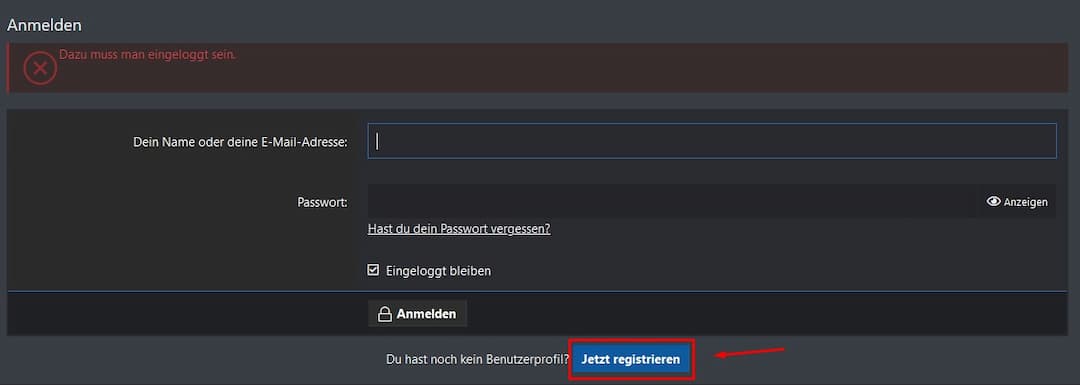Click the Anmelden button
The height and width of the screenshot is (385, 1080).
417,314
